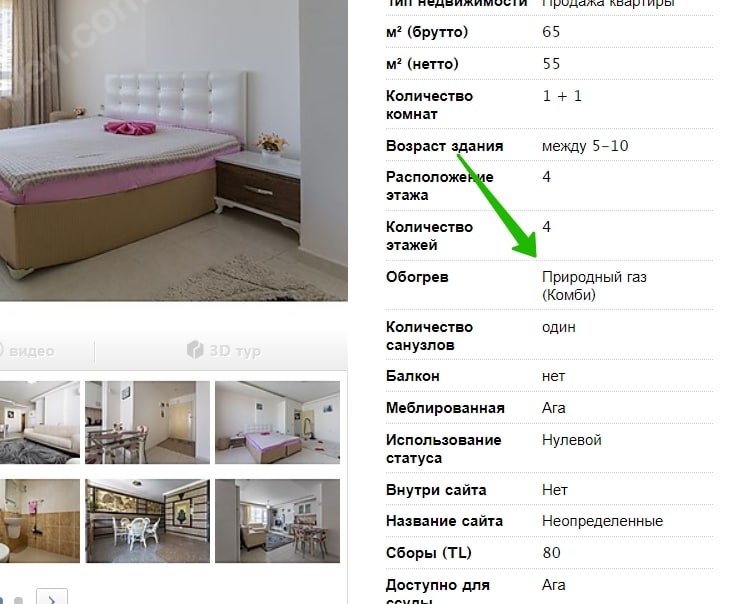
Task: Click the large bedroom main photo
Action: [x=173, y=150]
